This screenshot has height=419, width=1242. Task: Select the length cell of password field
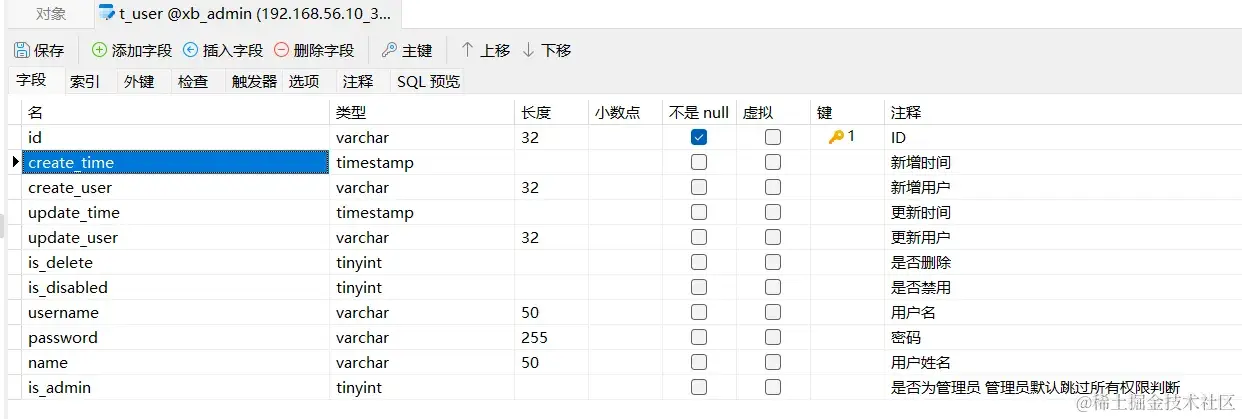551,337
